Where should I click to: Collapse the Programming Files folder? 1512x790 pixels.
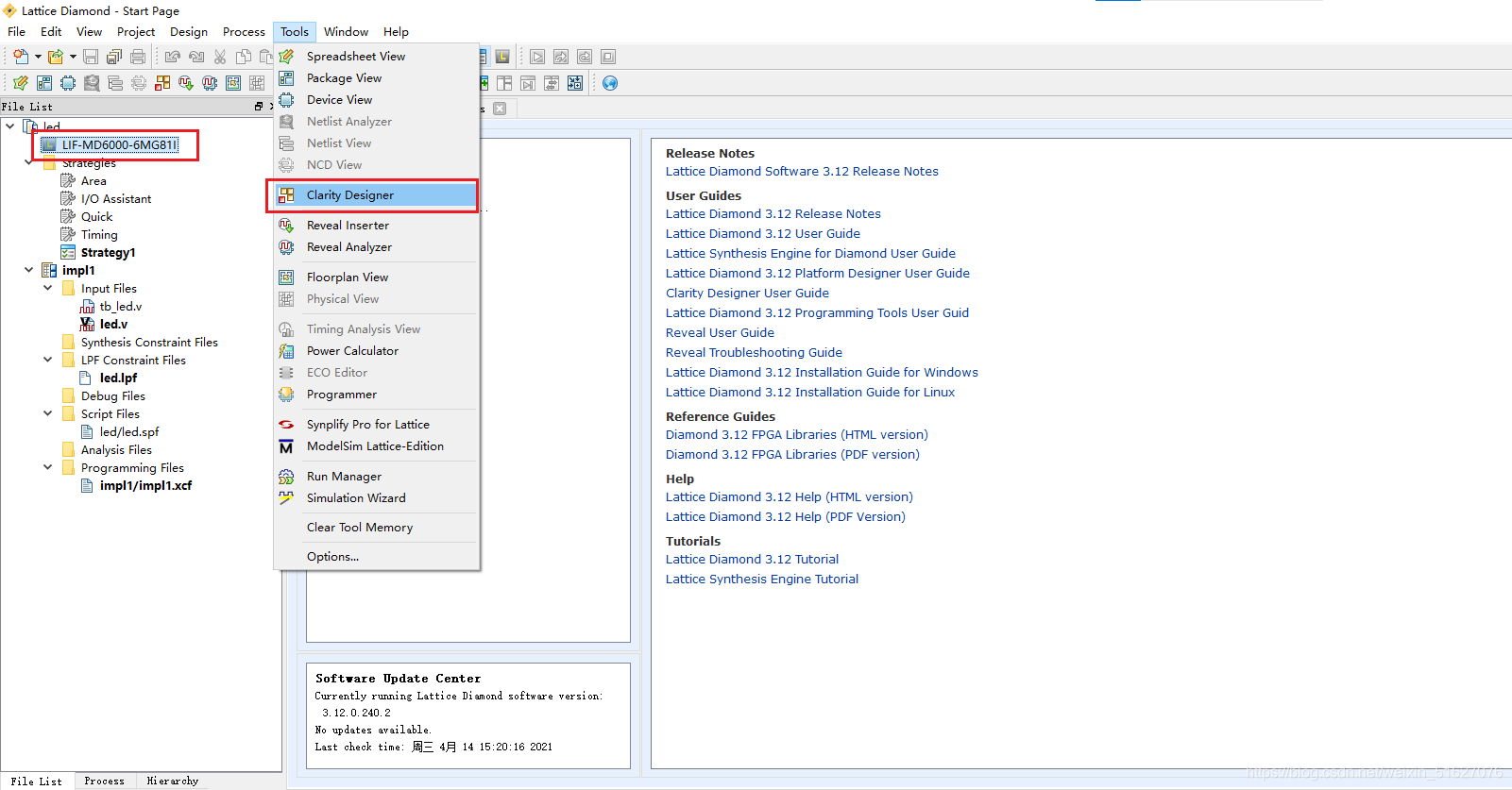[47, 467]
